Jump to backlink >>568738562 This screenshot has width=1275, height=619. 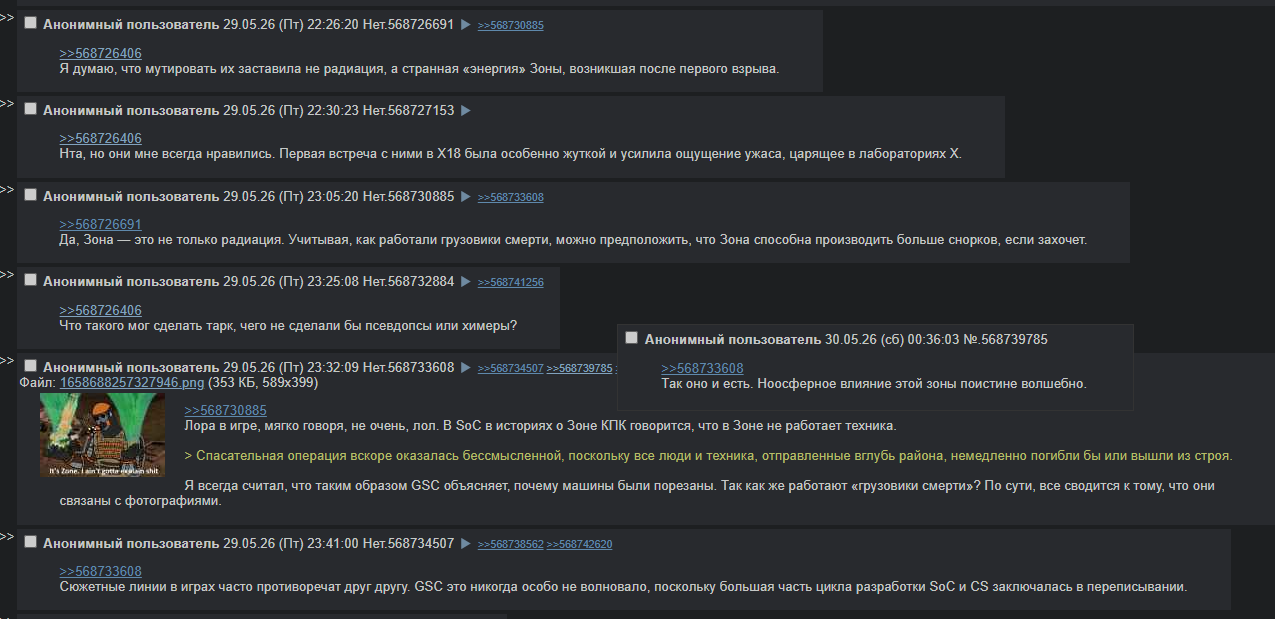[x=511, y=545]
